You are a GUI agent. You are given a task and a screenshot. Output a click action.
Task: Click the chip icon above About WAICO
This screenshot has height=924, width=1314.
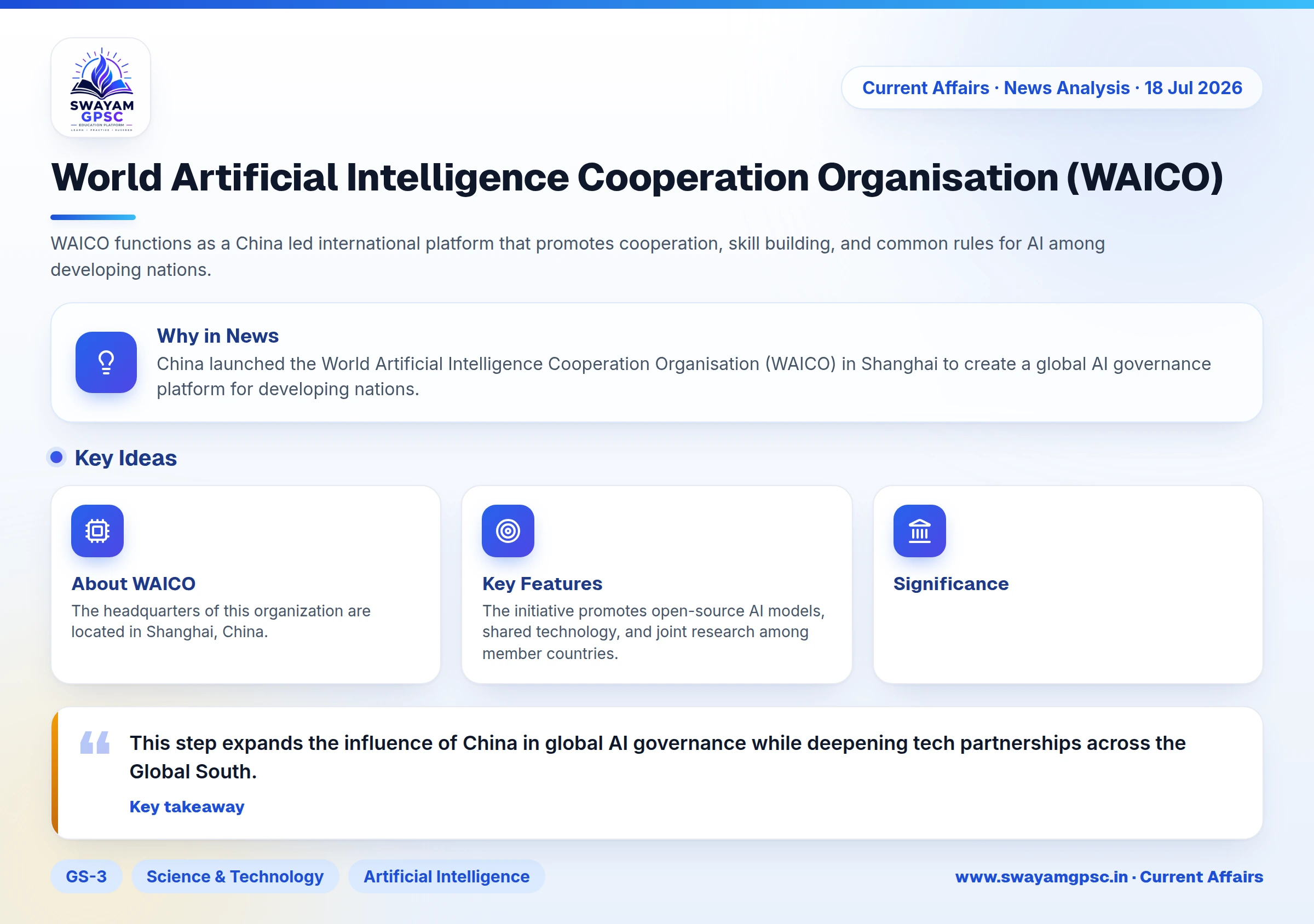point(97,531)
